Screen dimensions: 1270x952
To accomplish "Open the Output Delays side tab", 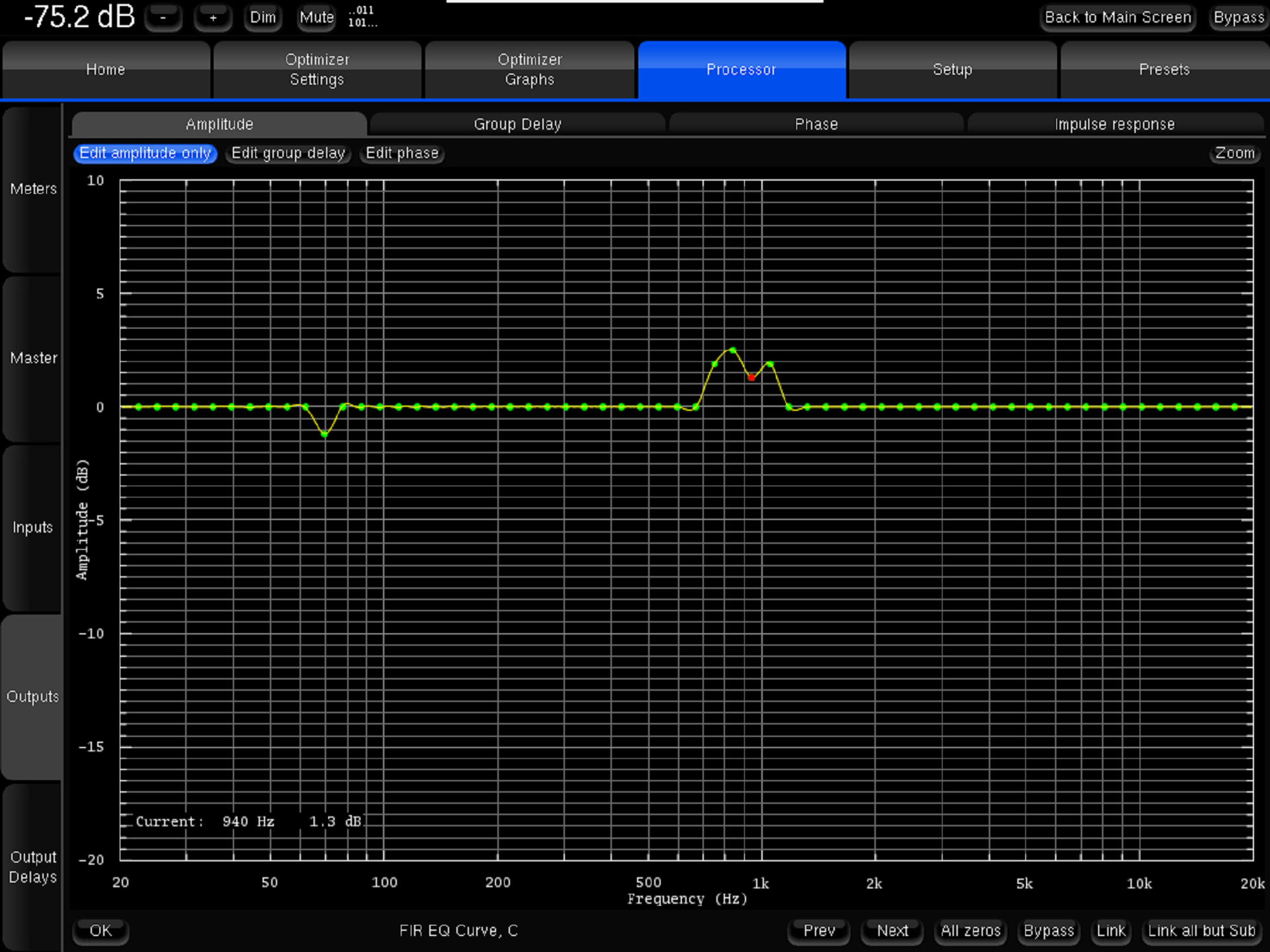I will [32, 867].
